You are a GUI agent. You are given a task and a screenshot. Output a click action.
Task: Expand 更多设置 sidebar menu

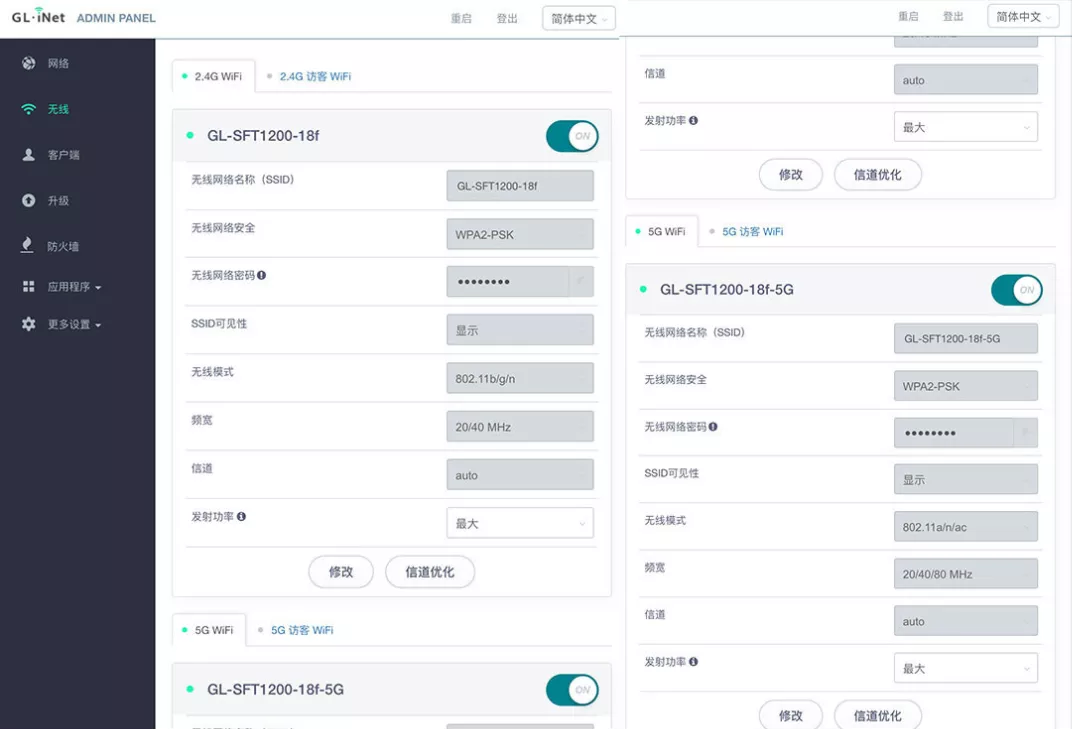point(74,324)
